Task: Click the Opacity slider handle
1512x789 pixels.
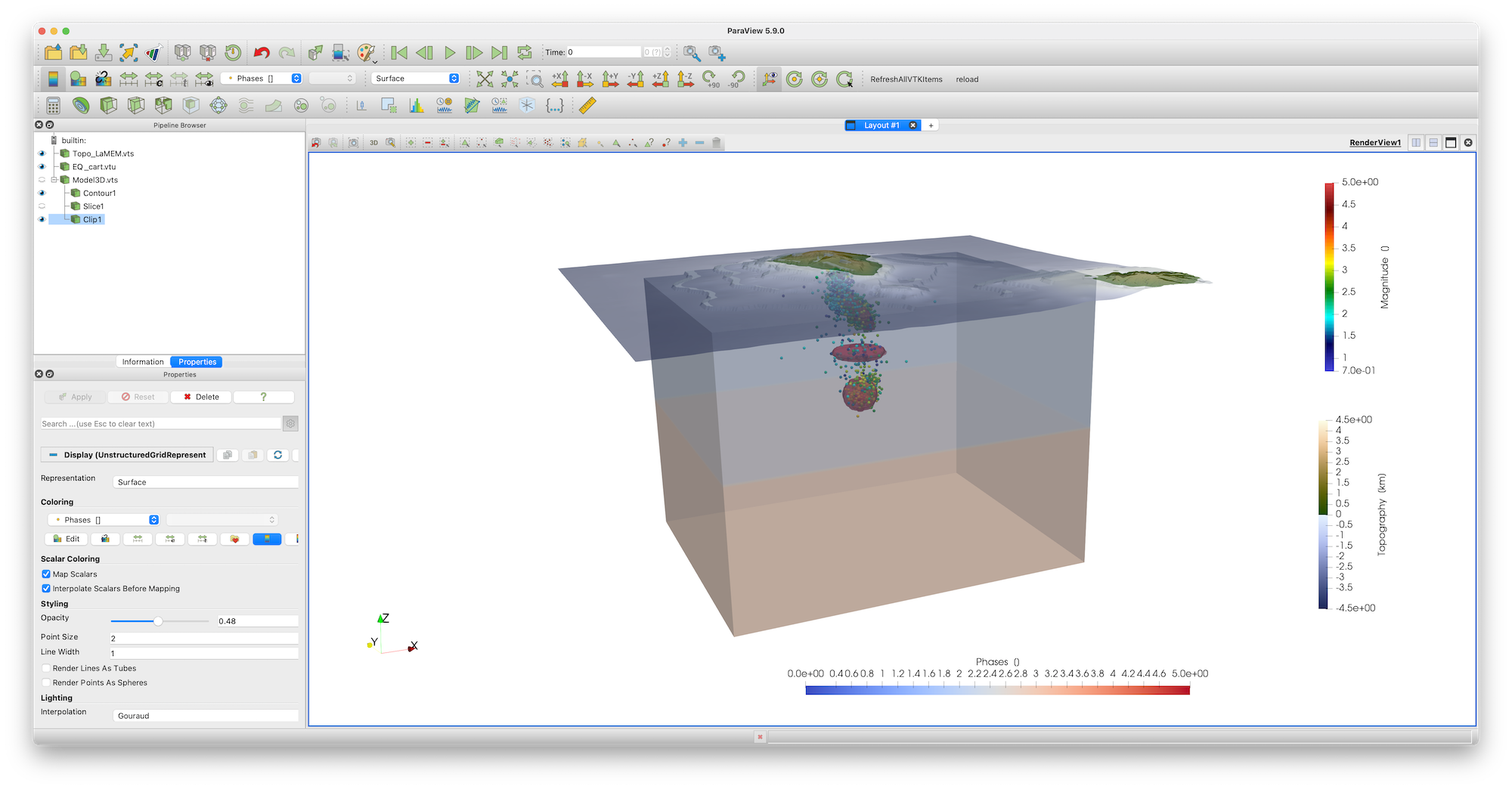Action: point(158,621)
